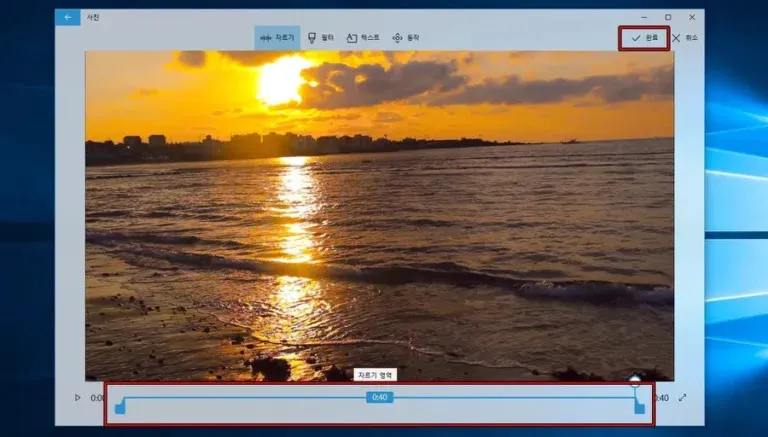The height and width of the screenshot is (437, 768).
Task: Click the left trim start handle
Action: tap(120, 407)
